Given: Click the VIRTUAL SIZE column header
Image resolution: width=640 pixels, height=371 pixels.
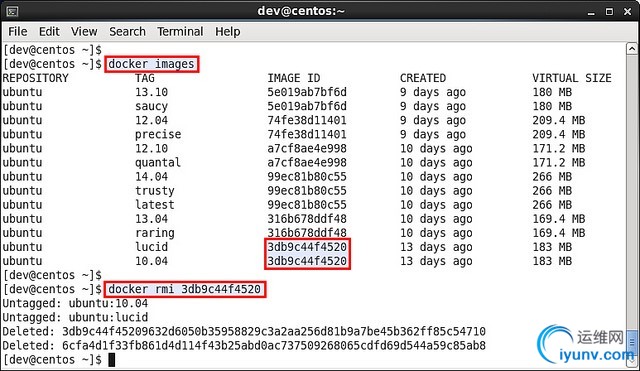Looking at the screenshot, I should [572, 78].
